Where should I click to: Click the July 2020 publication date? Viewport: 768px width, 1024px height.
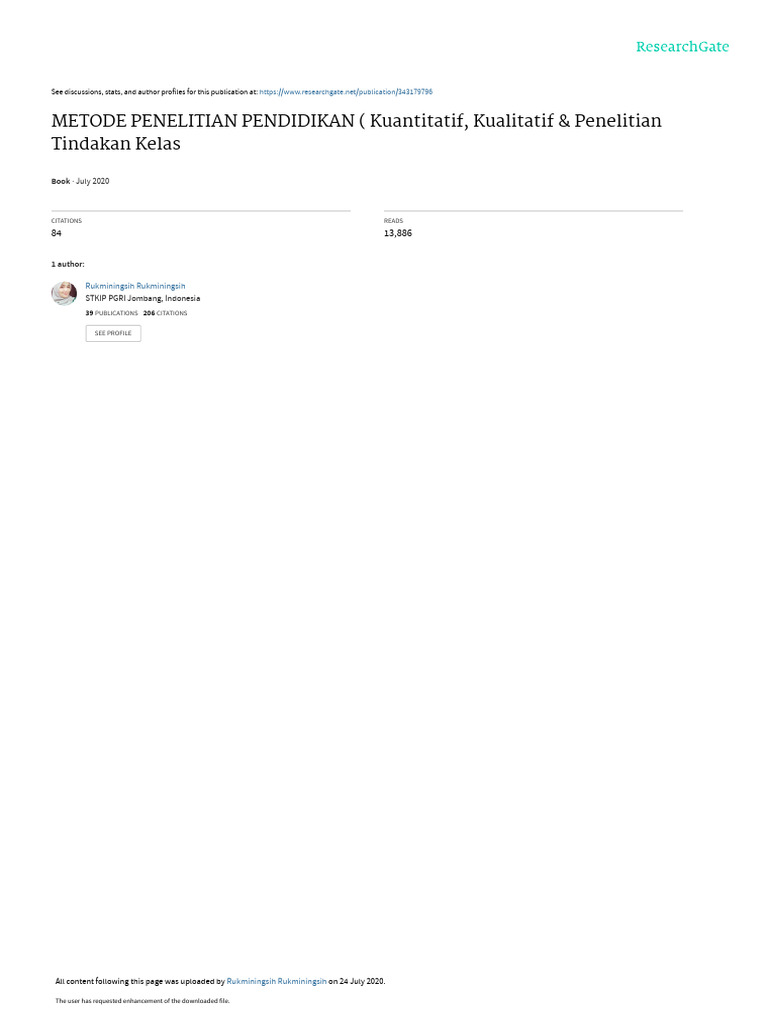pyautogui.click(x=93, y=182)
